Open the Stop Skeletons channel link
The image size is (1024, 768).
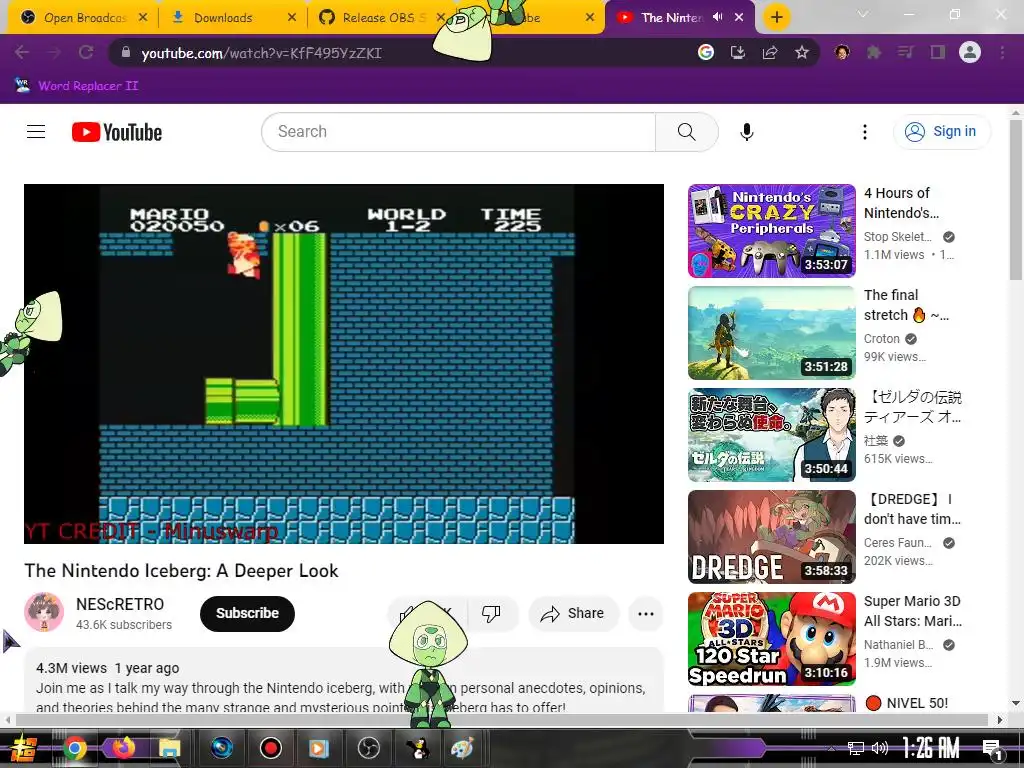897,236
